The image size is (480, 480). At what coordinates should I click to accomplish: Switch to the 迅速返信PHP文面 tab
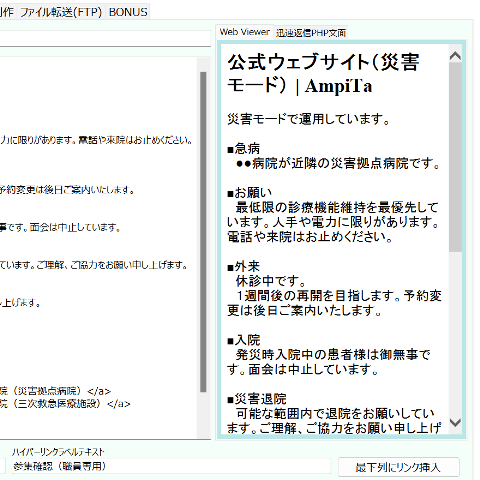click(x=311, y=33)
